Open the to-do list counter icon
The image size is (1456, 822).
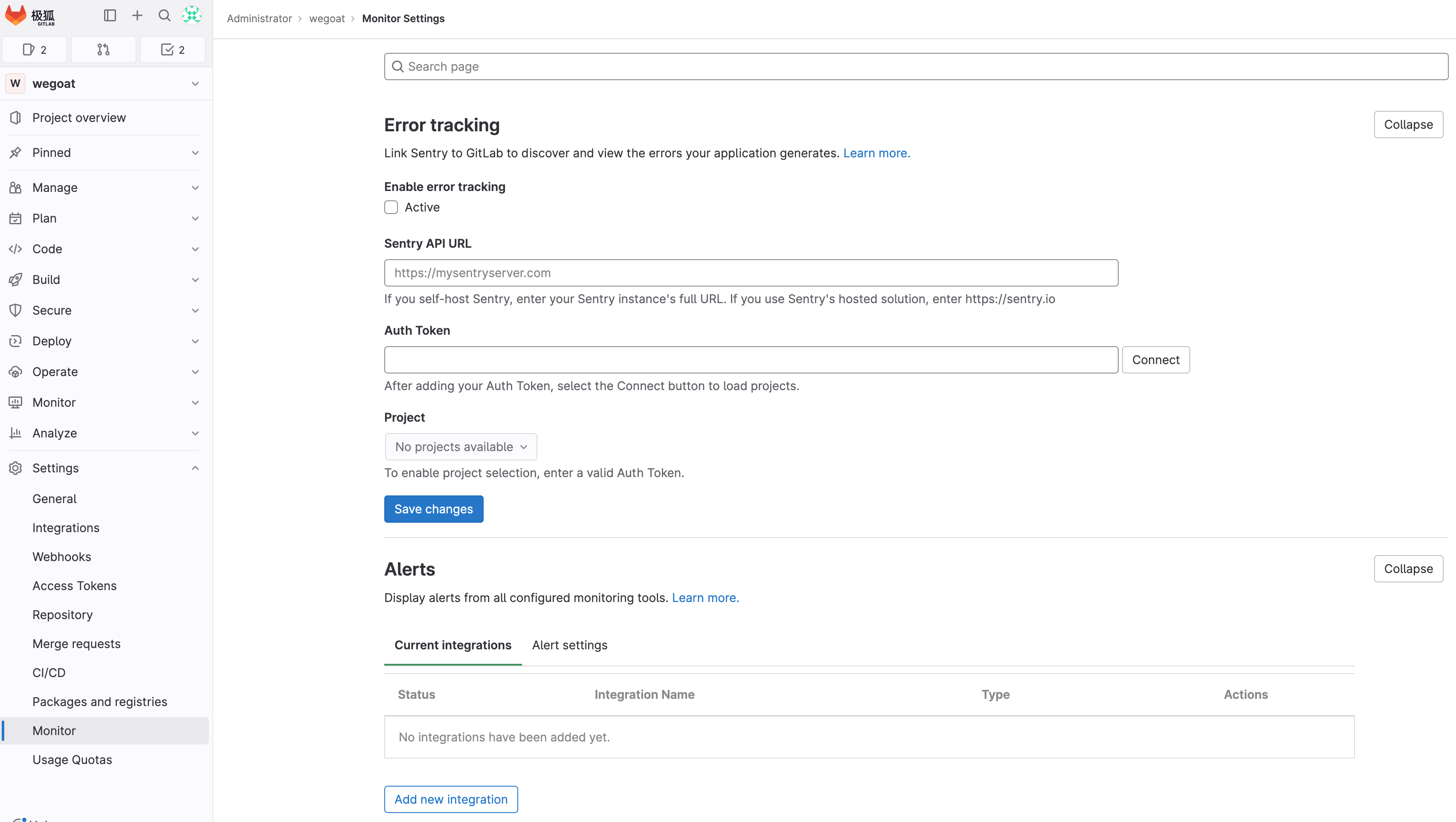coord(172,50)
